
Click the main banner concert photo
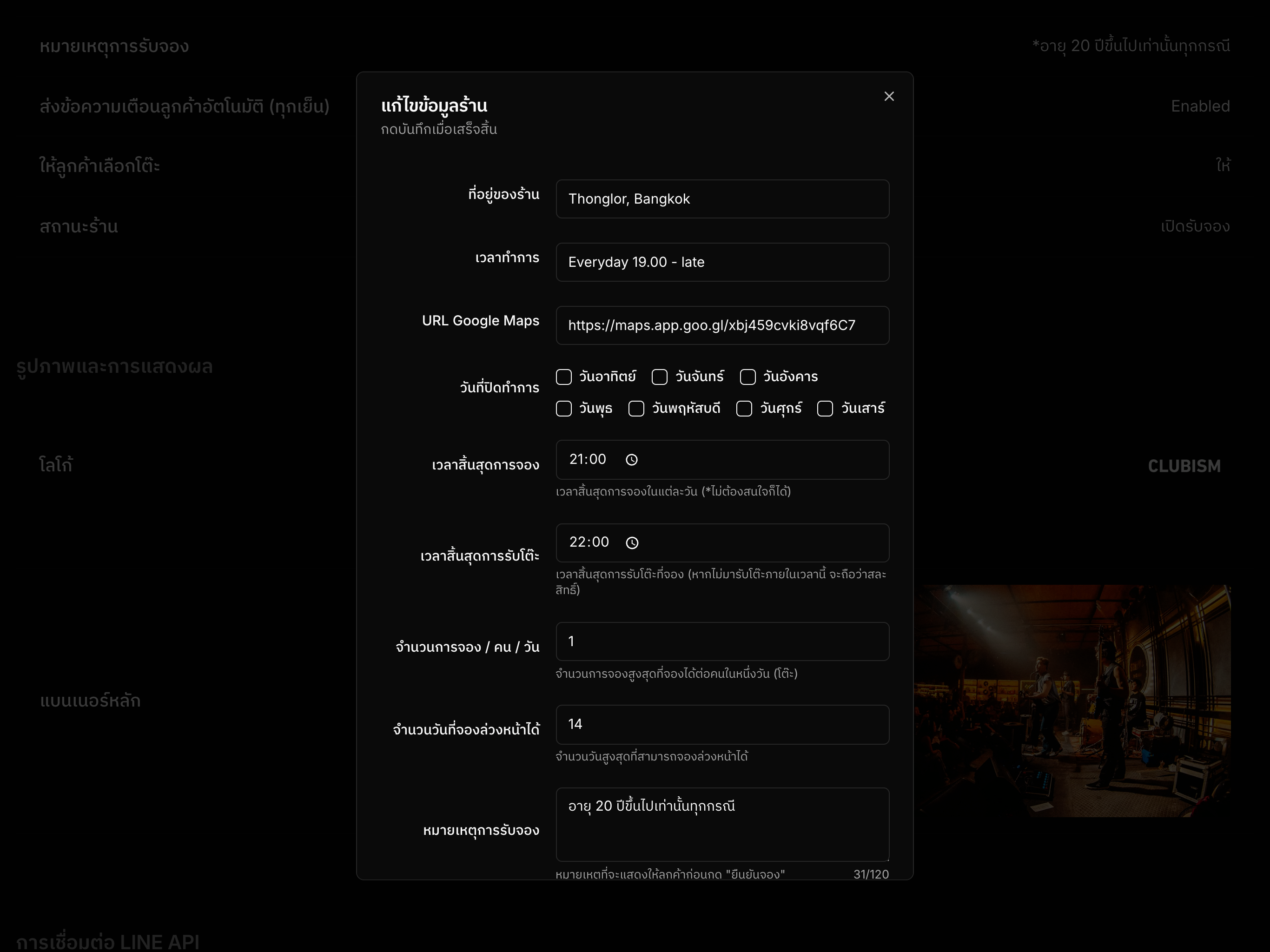[x=1072, y=701]
